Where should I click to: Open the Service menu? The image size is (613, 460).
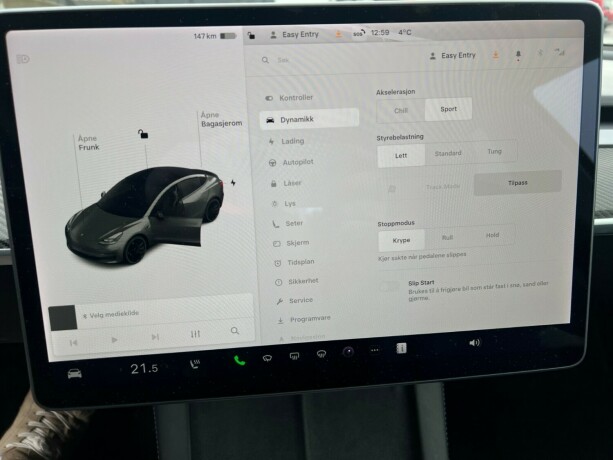pos(295,301)
